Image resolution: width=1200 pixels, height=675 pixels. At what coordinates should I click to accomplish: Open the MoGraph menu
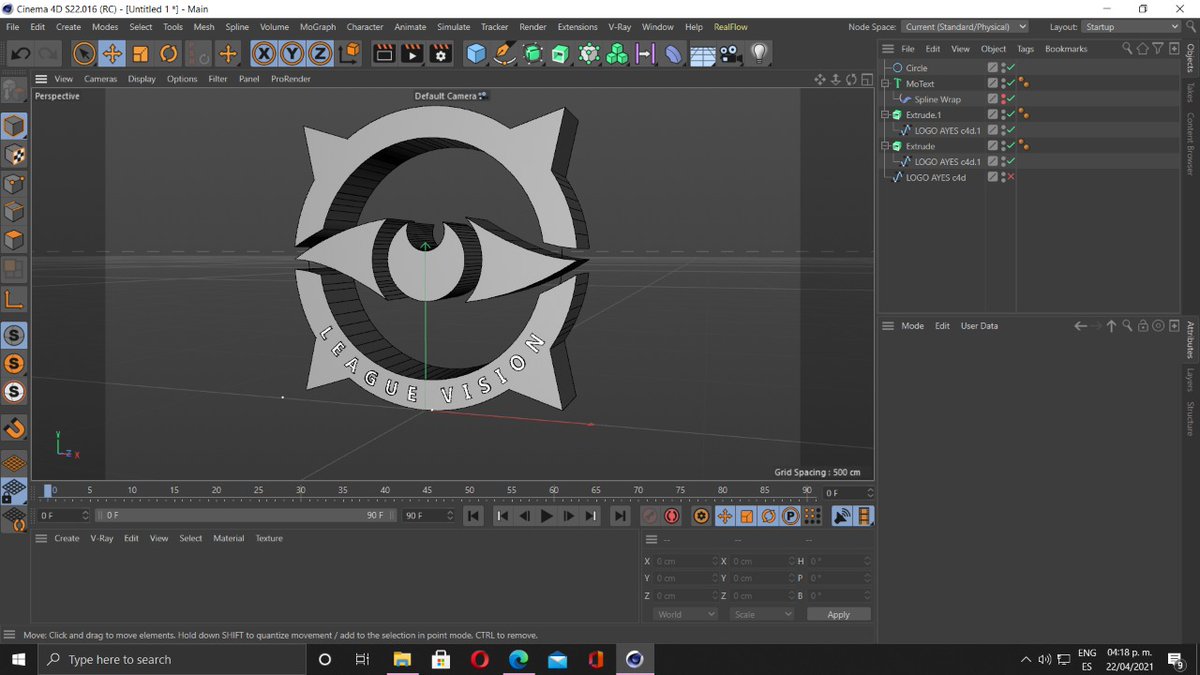click(318, 27)
